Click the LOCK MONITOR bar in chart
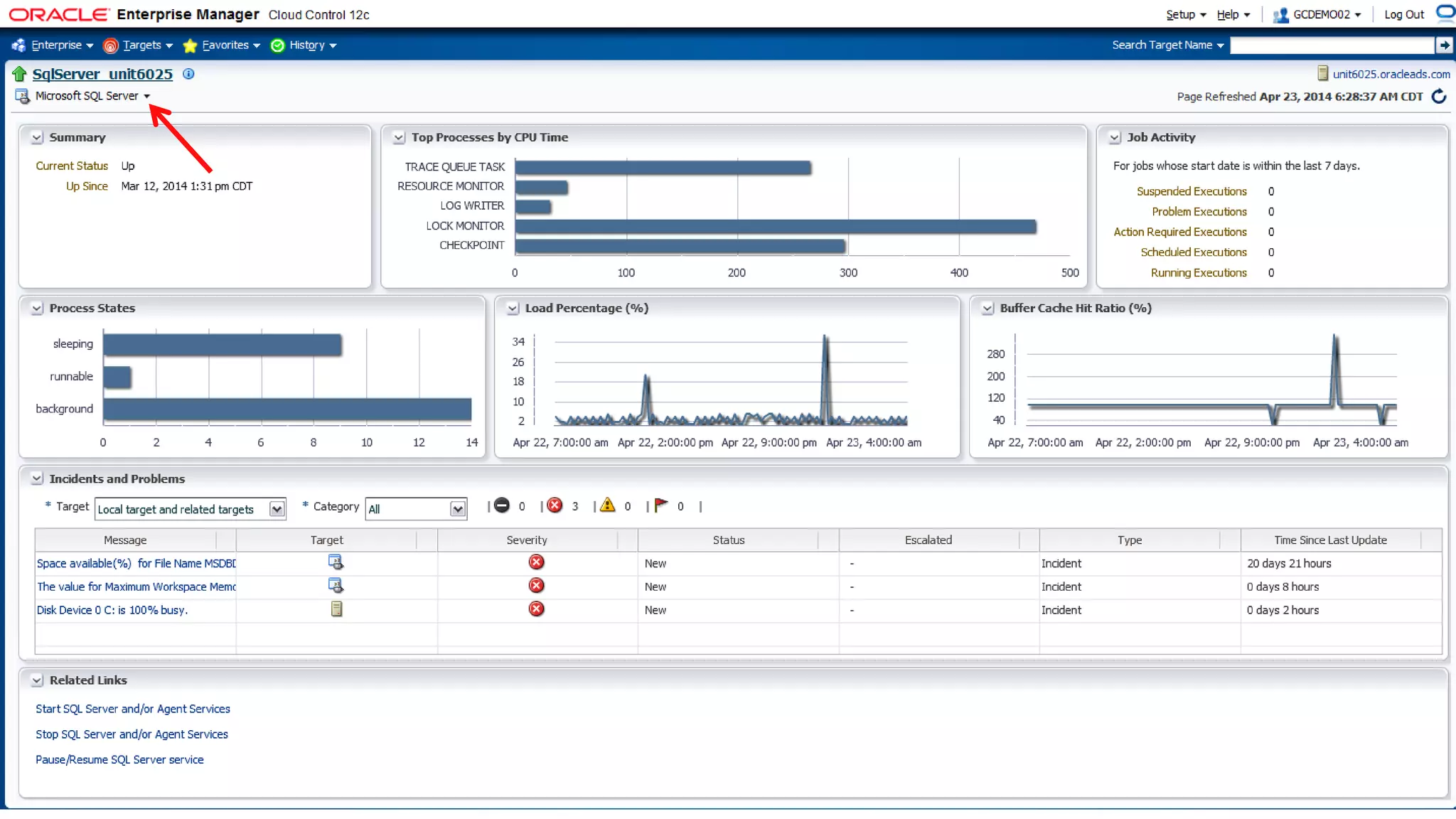1456x819 pixels. (x=775, y=226)
